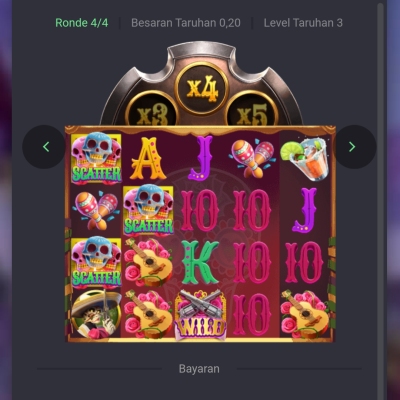Click the Bayaran section heading
This screenshot has width=400, height=400.
point(199,369)
